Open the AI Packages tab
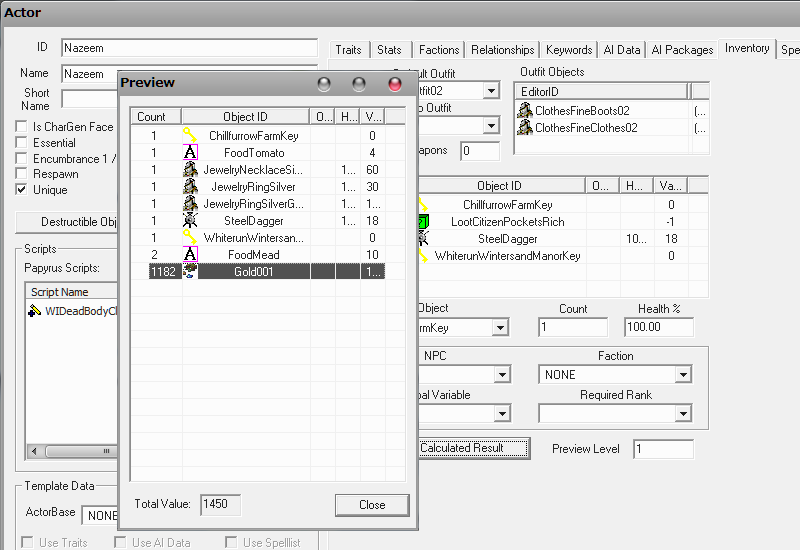The height and width of the screenshot is (550, 800). coord(682,50)
